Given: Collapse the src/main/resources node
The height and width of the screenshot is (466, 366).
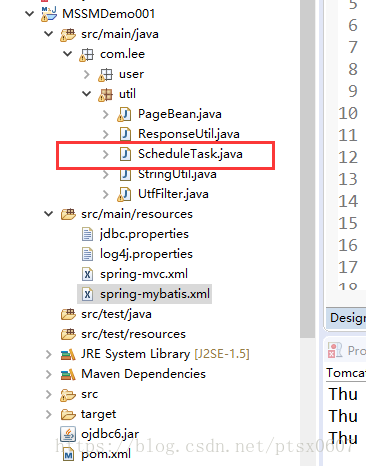Looking at the screenshot, I should point(49,214).
